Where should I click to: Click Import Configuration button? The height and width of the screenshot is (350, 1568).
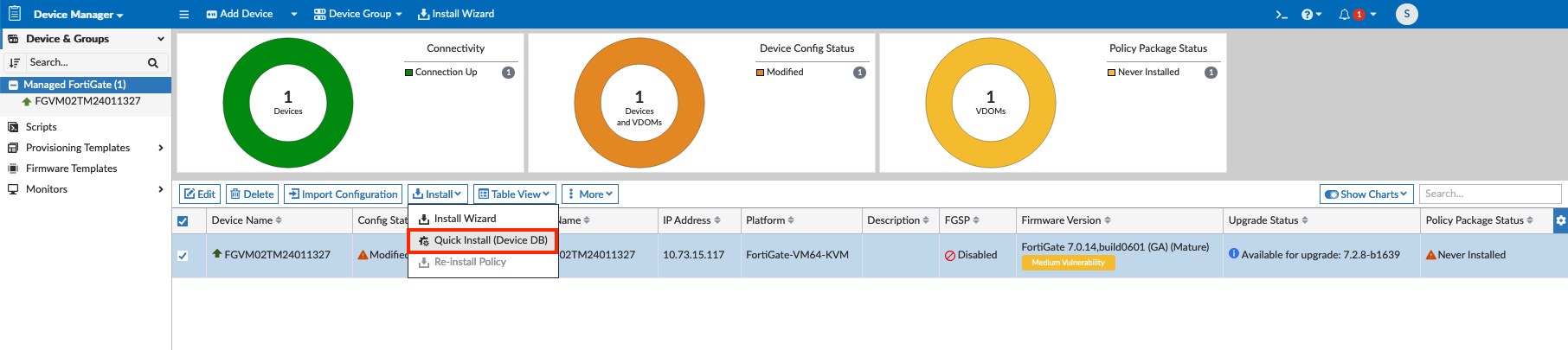point(343,194)
